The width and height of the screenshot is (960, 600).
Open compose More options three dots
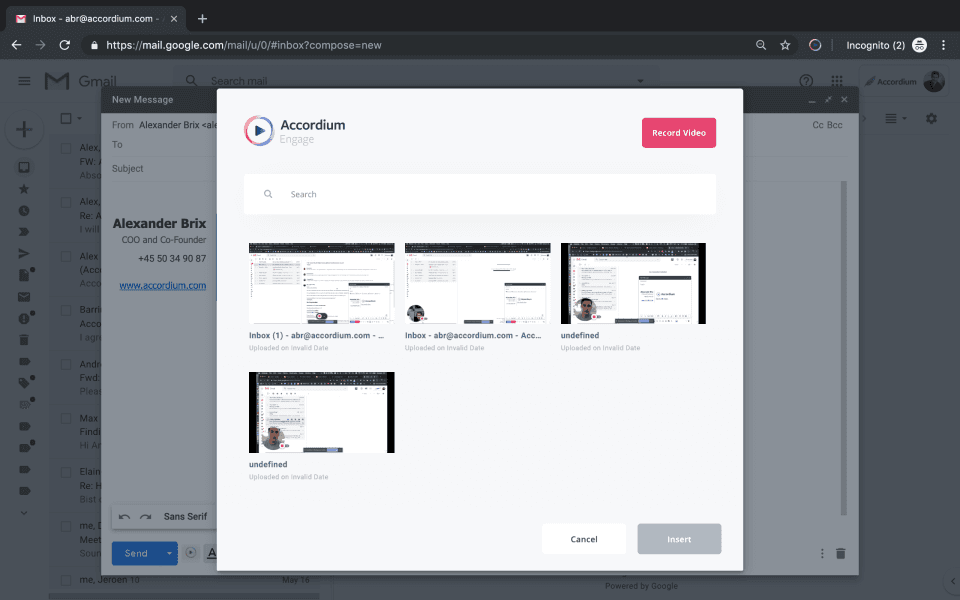click(x=822, y=553)
